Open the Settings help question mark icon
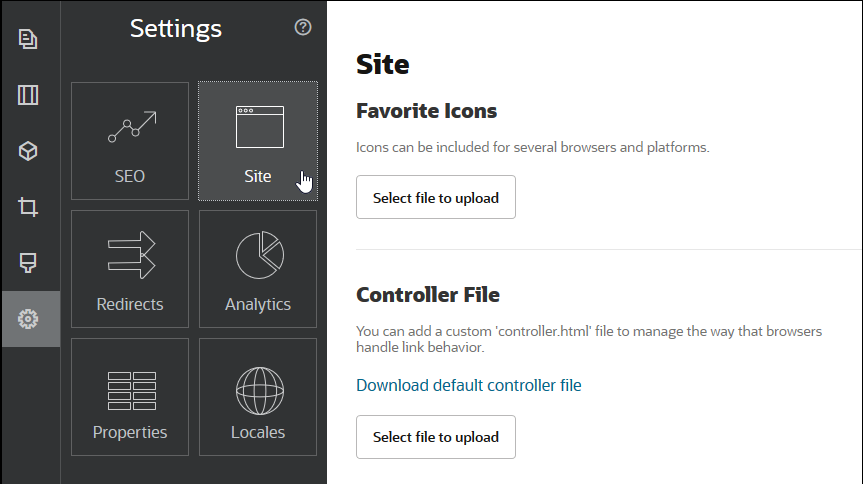The height and width of the screenshot is (484, 863). 303,28
